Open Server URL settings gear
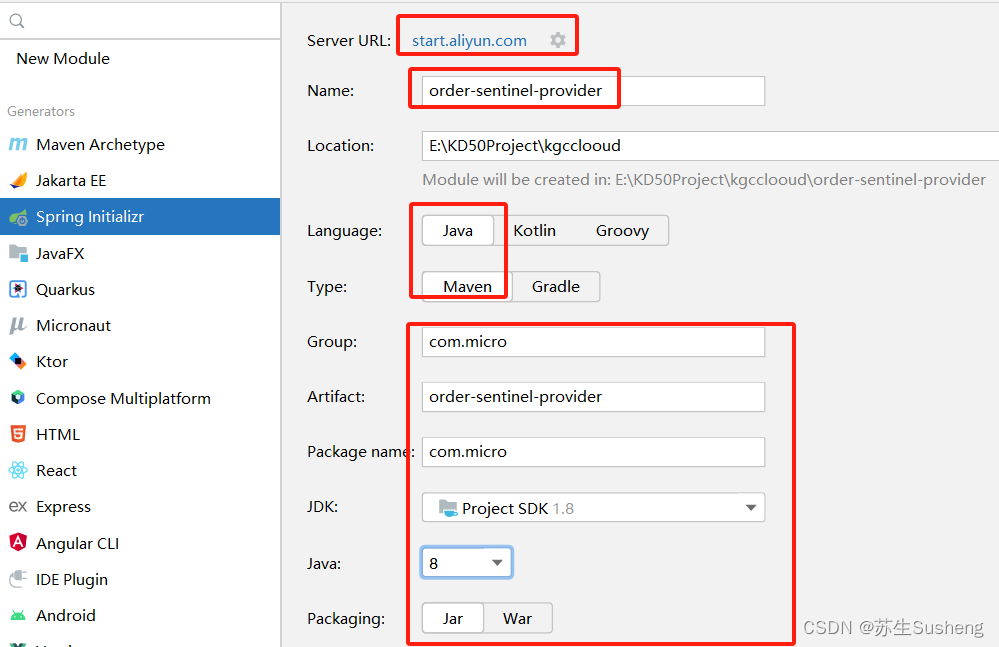The width and height of the screenshot is (999, 647). [x=558, y=40]
